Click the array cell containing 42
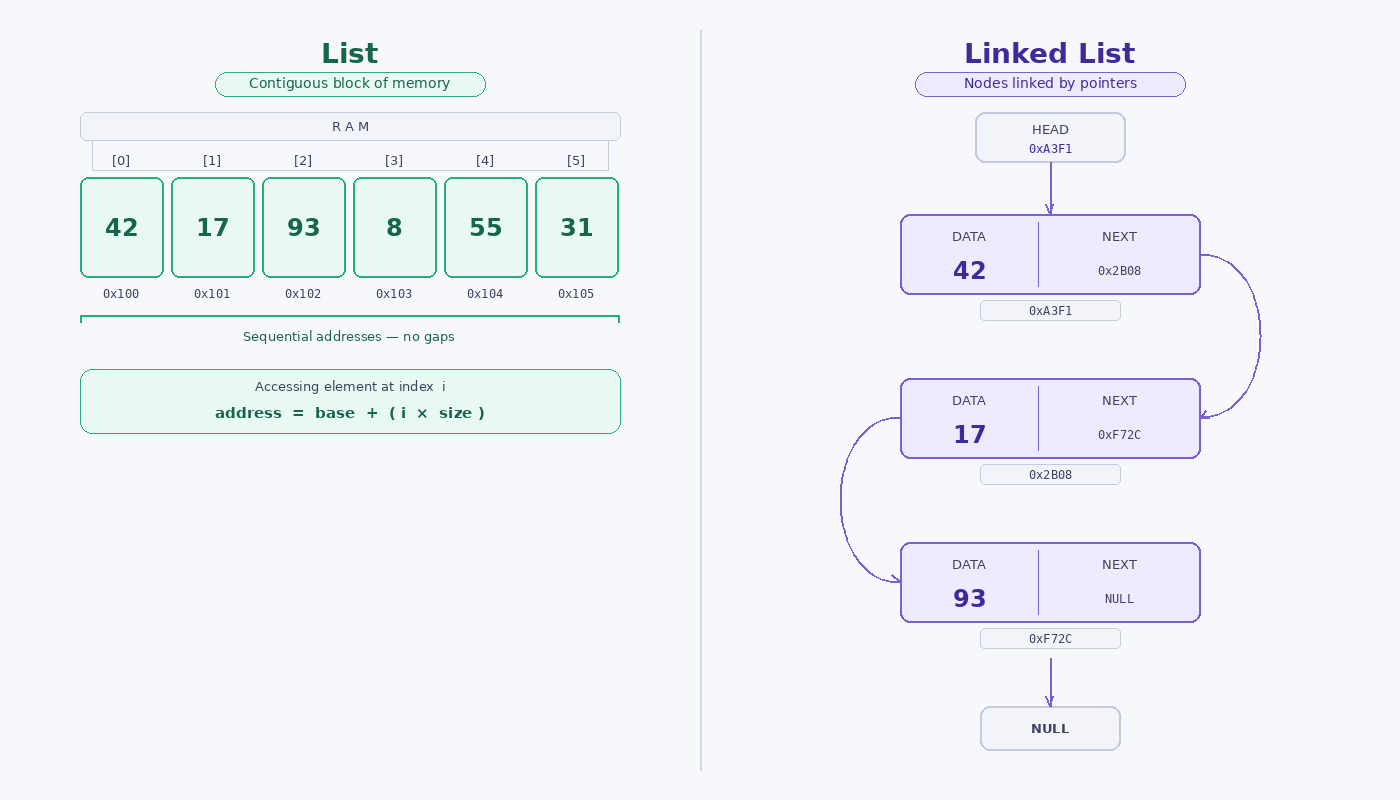1400x800 pixels. point(122,228)
